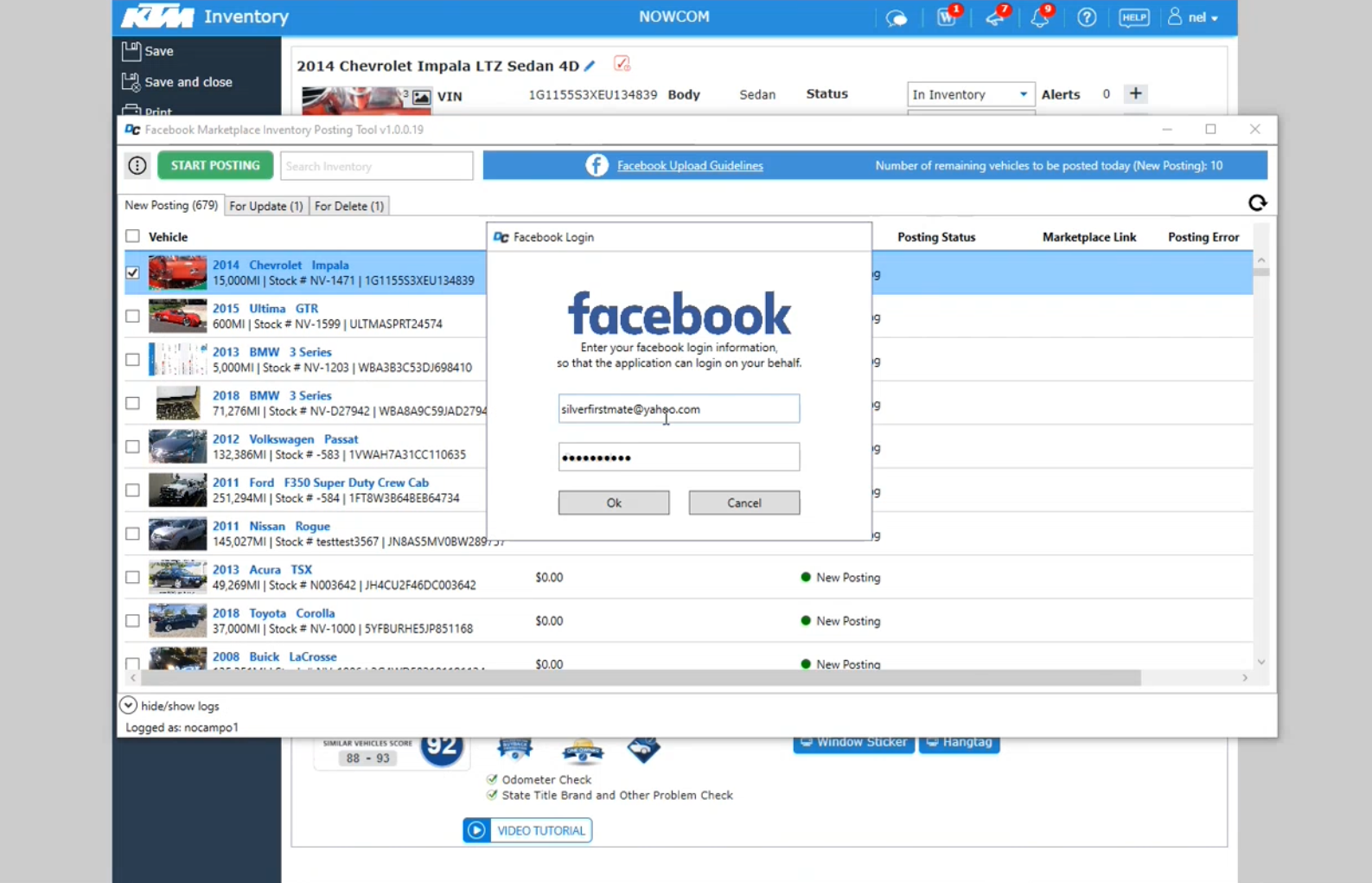This screenshot has height=883, width=1372.
Task: Toggle the select-all Vehicle checkbox
Action: pyautogui.click(x=132, y=236)
